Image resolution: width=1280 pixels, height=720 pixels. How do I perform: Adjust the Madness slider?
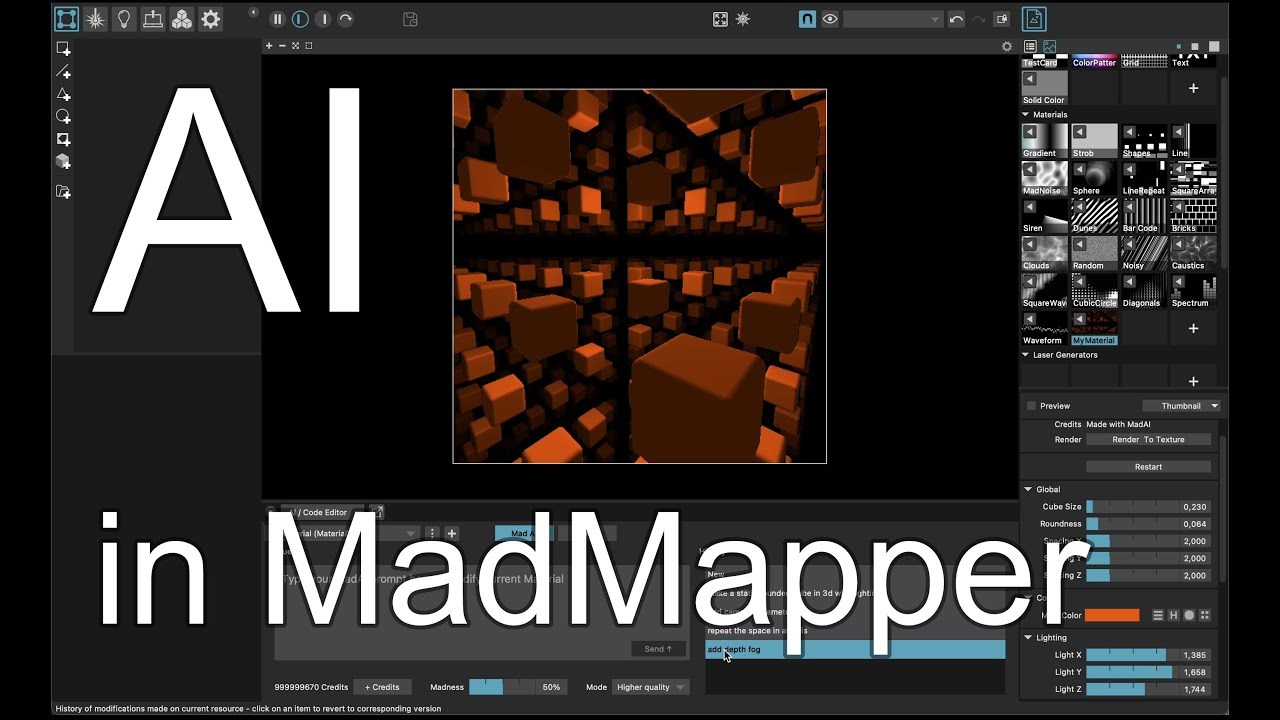point(518,687)
